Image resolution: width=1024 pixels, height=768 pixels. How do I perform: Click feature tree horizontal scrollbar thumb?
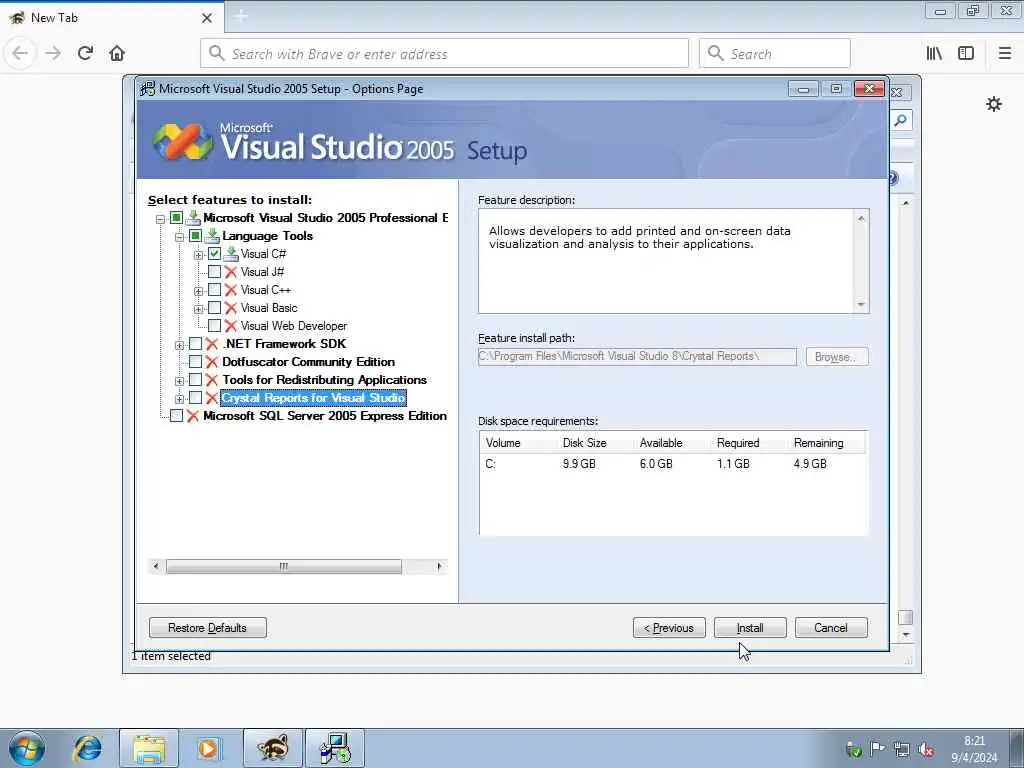coord(283,566)
